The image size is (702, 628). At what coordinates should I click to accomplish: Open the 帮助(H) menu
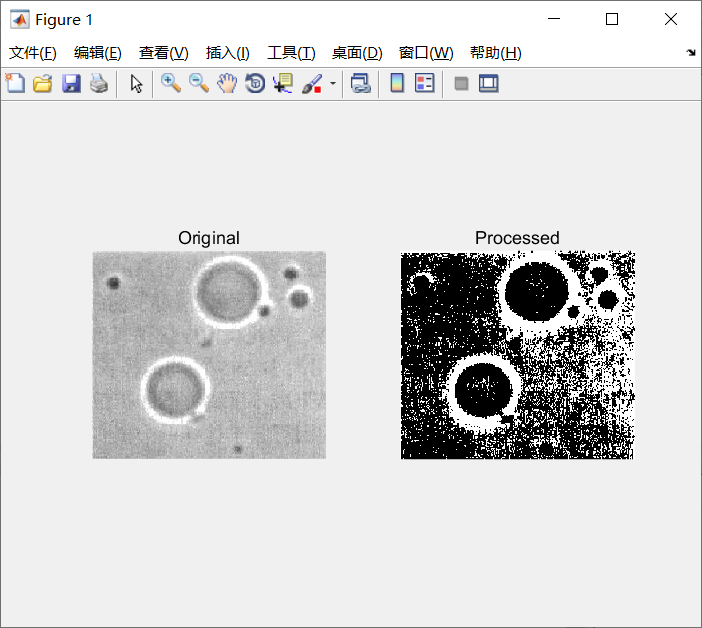pyautogui.click(x=496, y=53)
